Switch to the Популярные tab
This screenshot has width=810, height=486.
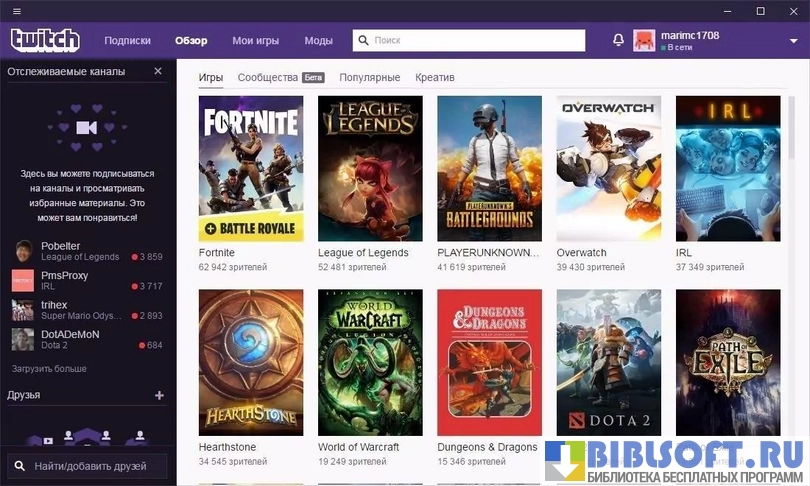369,77
